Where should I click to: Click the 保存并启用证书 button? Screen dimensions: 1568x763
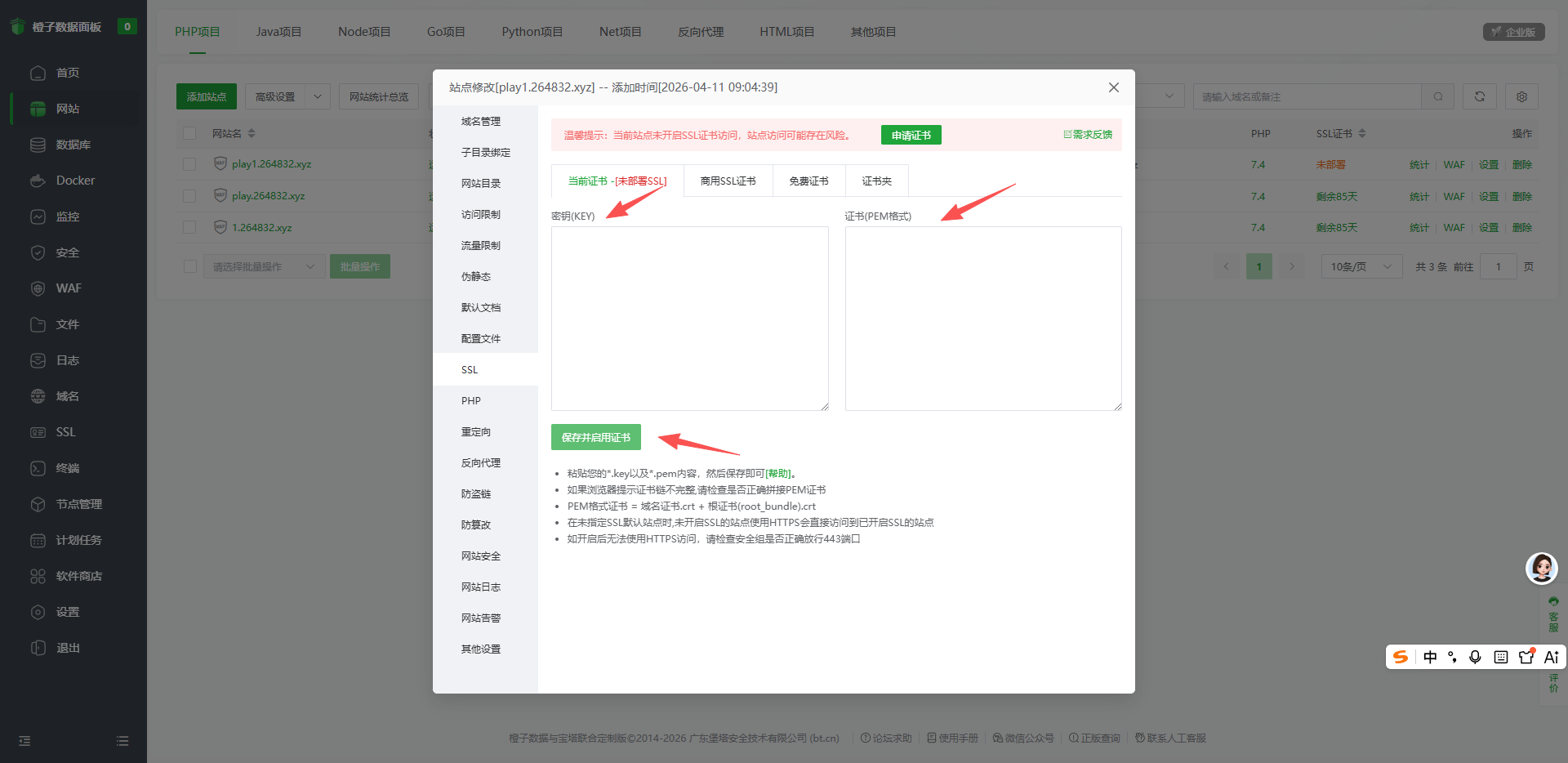[595, 437]
